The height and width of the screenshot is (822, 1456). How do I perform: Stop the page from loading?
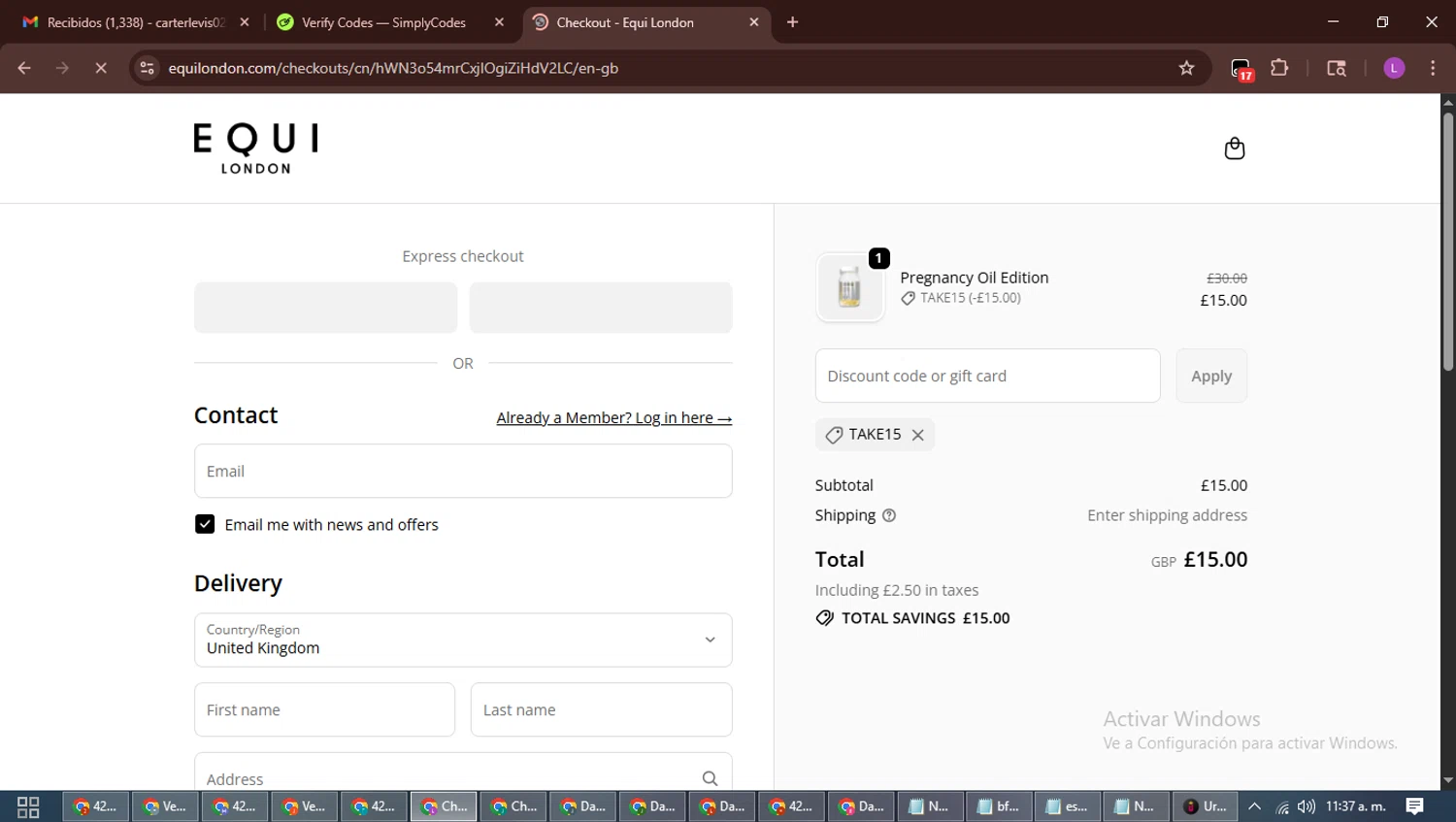(101, 68)
